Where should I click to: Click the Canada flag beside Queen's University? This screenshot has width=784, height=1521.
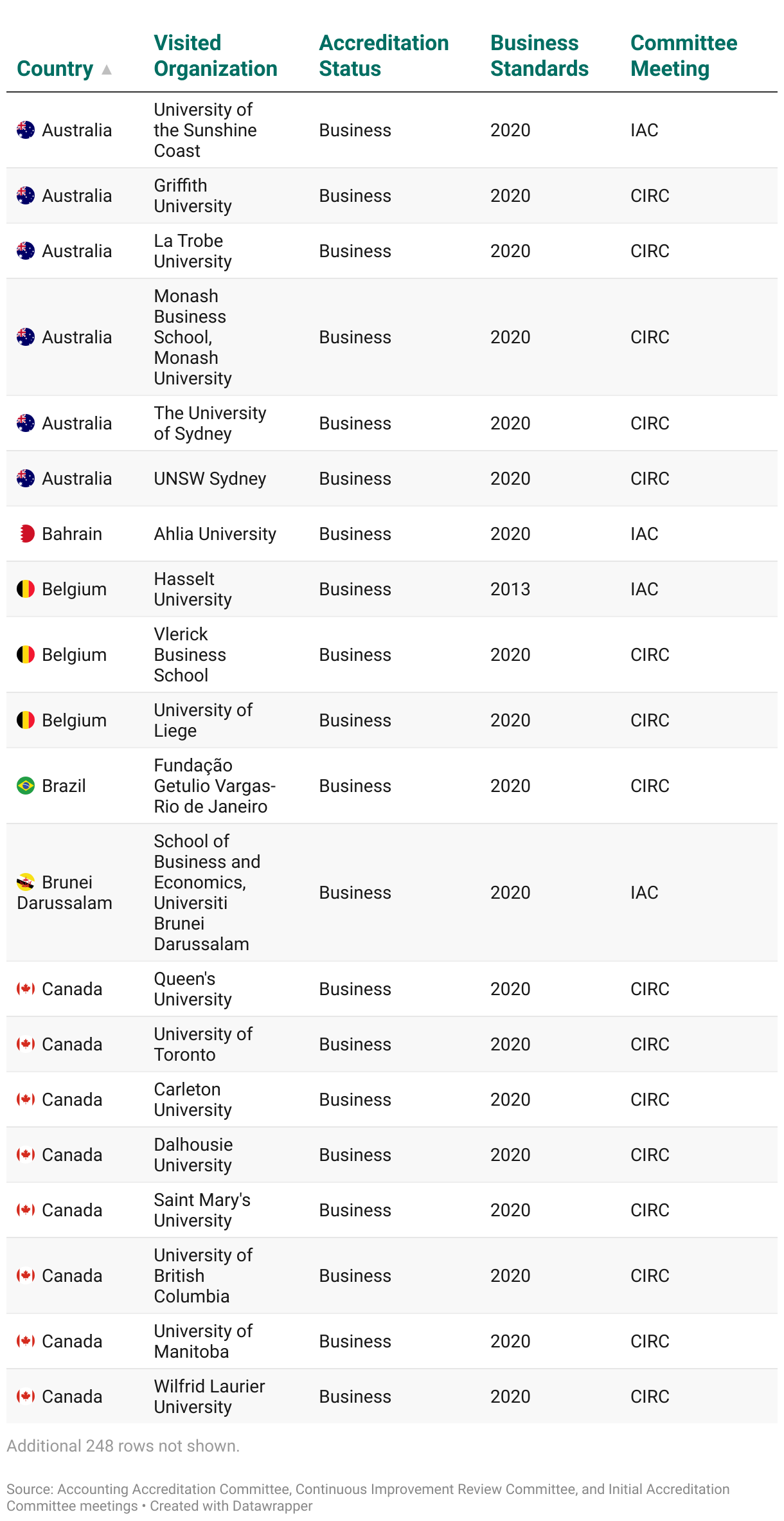[26, 989]
